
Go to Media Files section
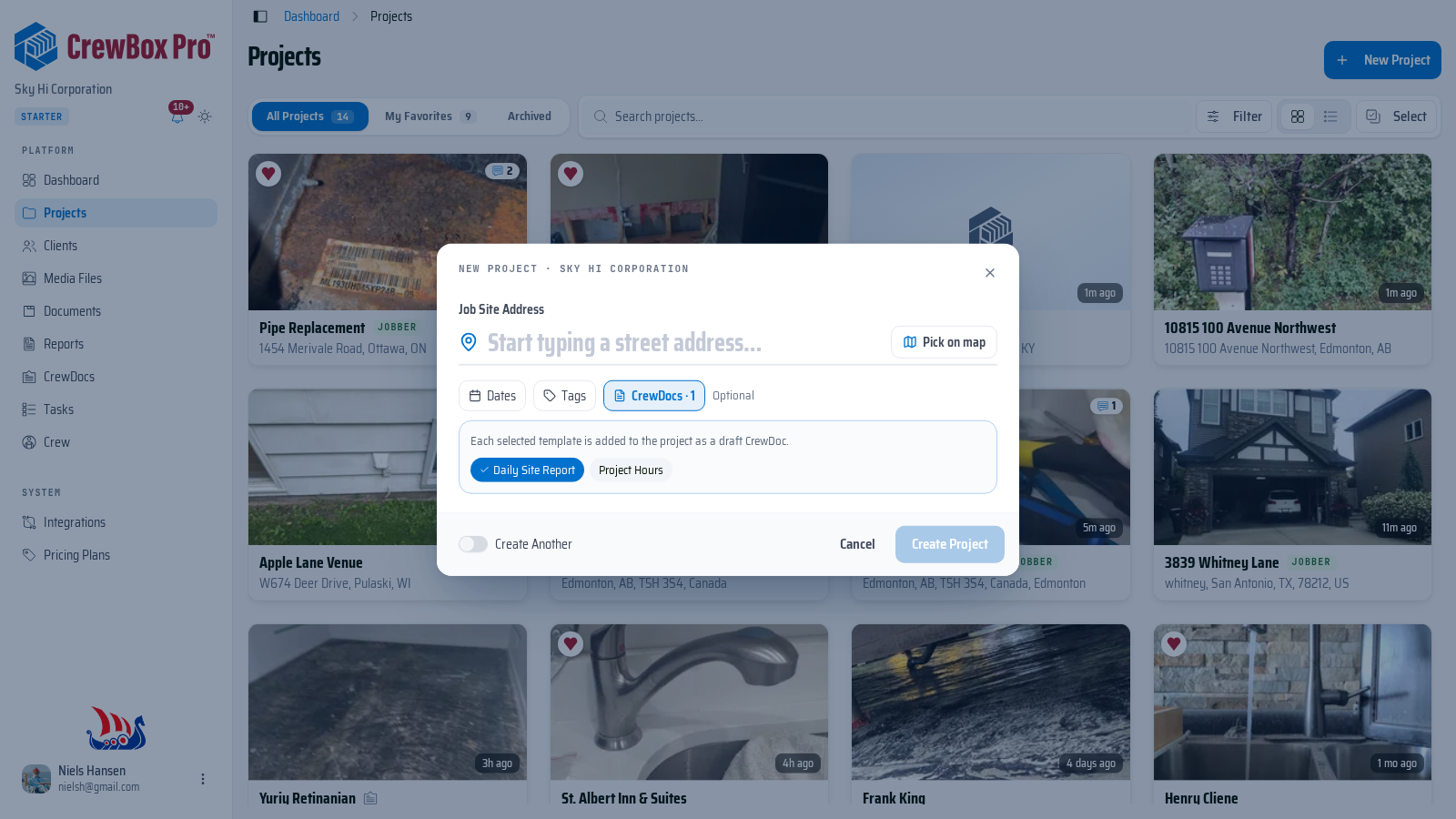point(116,278)
